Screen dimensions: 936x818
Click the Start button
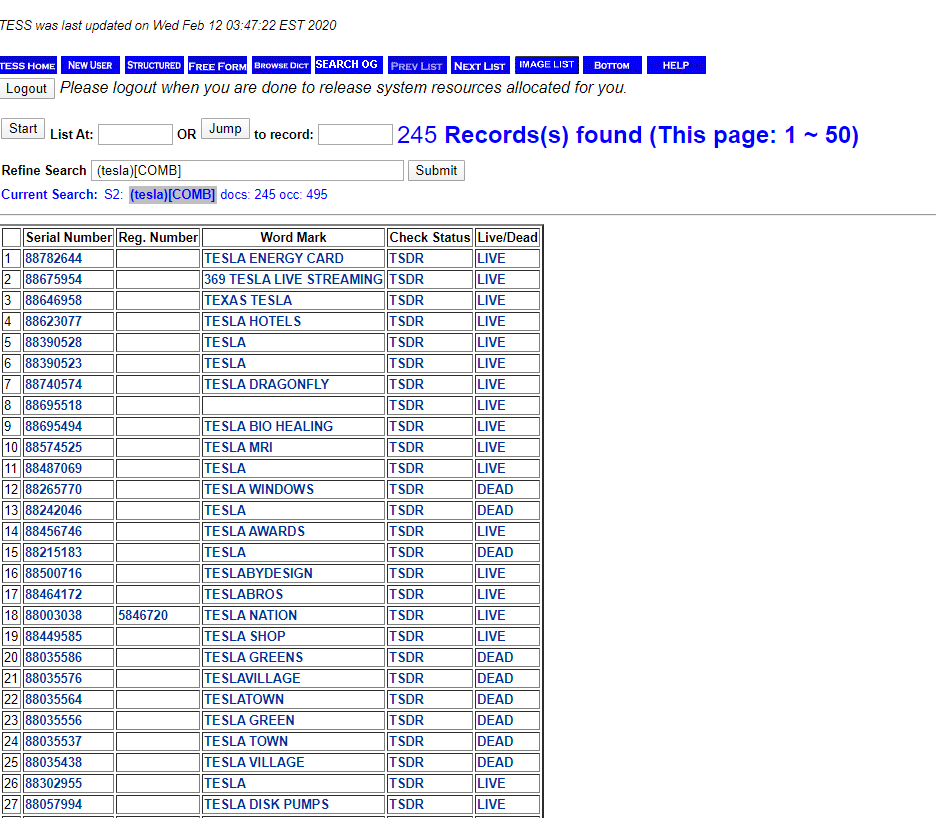(x=23, y=128)
